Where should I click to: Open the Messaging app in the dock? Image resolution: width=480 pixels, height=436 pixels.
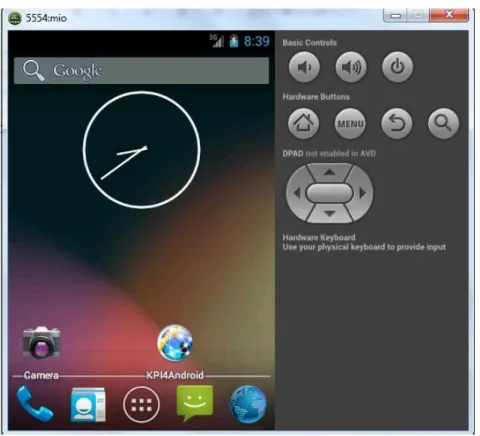pyautogui.click(x=195, y=404)
